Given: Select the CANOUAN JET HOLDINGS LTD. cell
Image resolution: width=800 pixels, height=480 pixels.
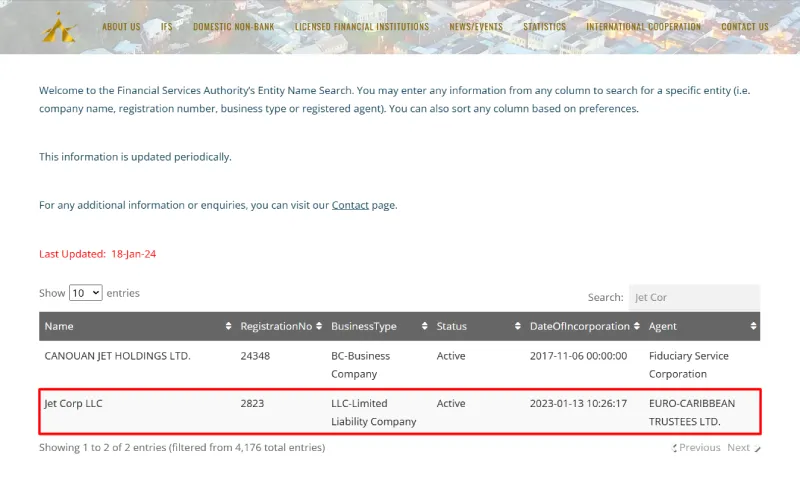Looking at the screenshot, I should click(x=117, y=356).
